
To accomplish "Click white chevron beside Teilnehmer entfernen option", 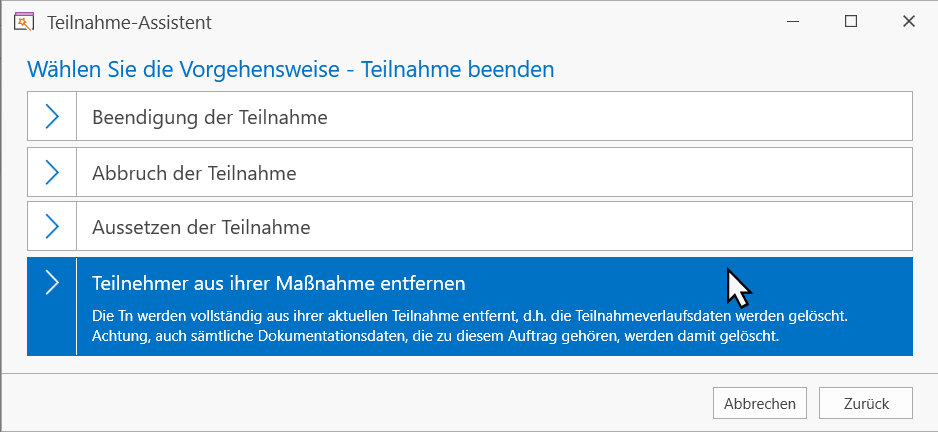I will [52, 282].
